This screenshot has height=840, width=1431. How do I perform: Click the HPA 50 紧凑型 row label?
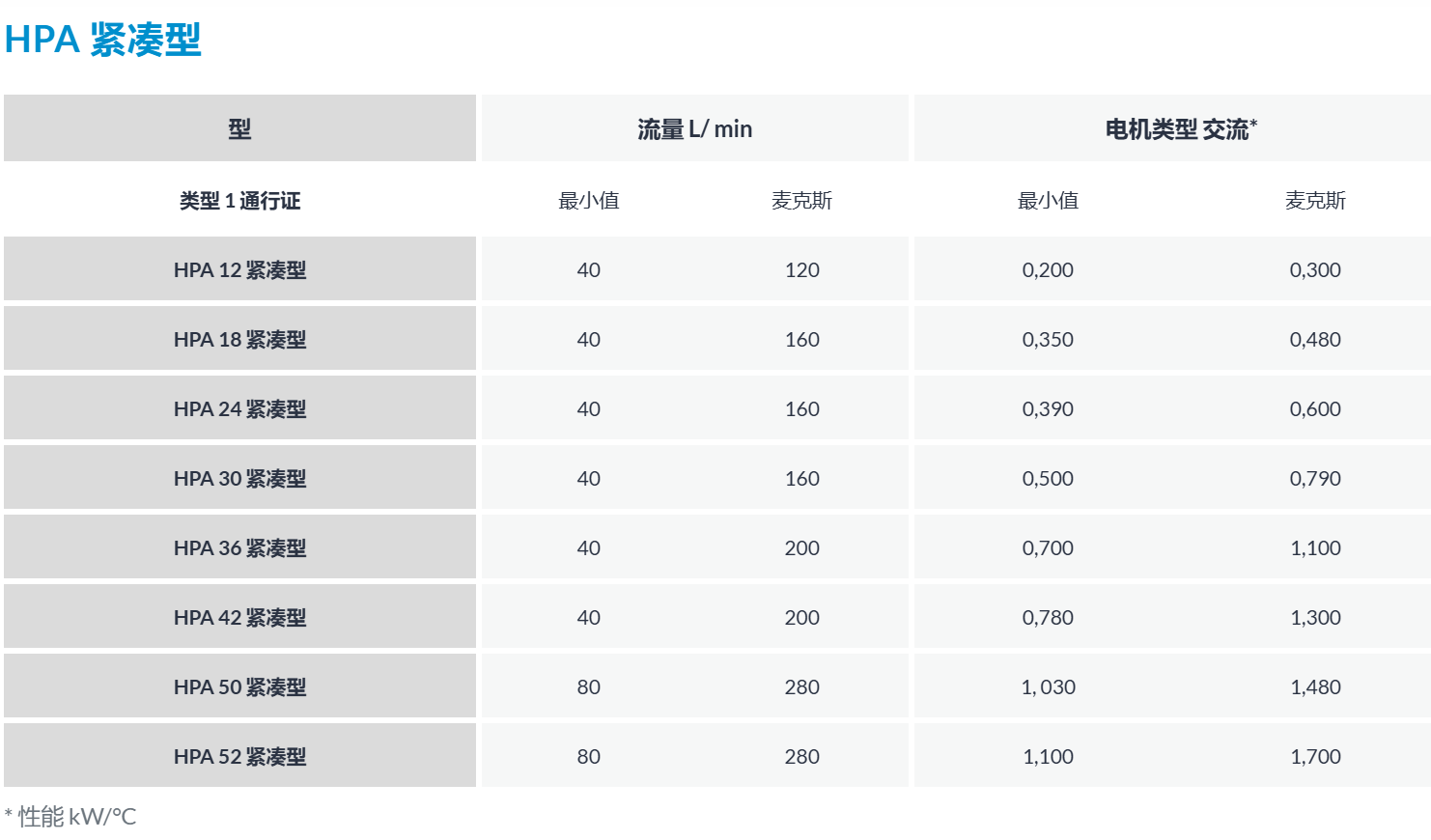pos(239,687)
